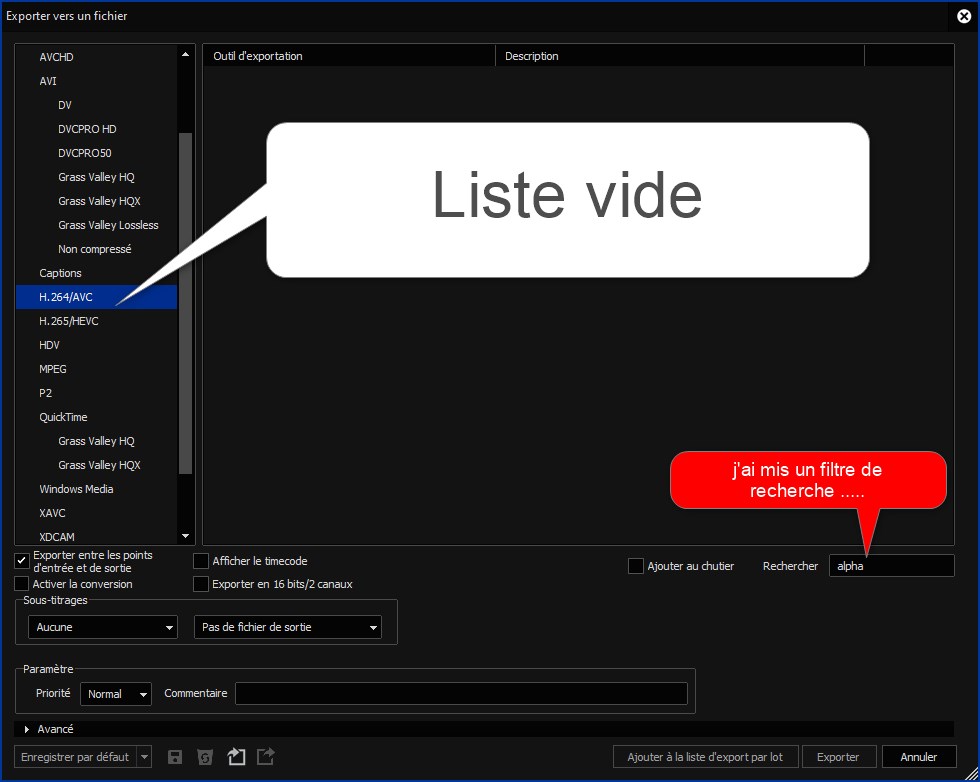The width and height of the screenshot is (980, 782).
Task: Uncheck 'Exporter entre les points d'entrée et de sortie'
Action: [22, 561]
